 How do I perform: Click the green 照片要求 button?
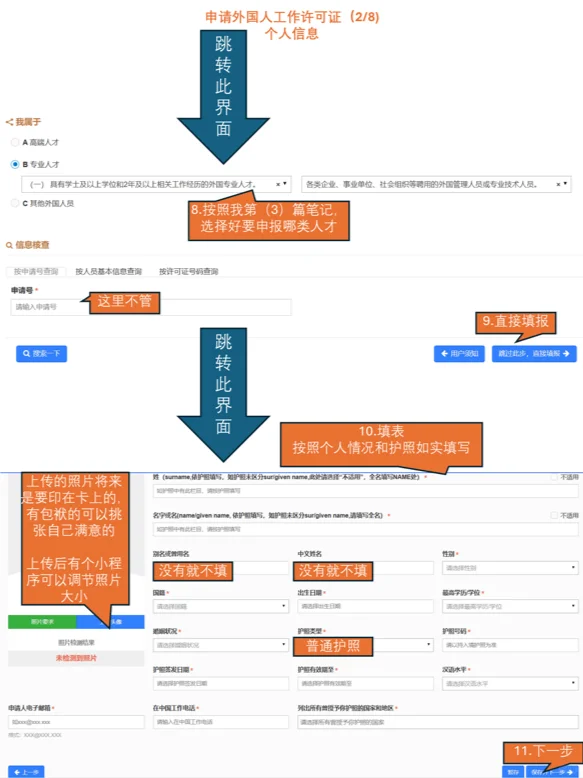pos(42,622)
